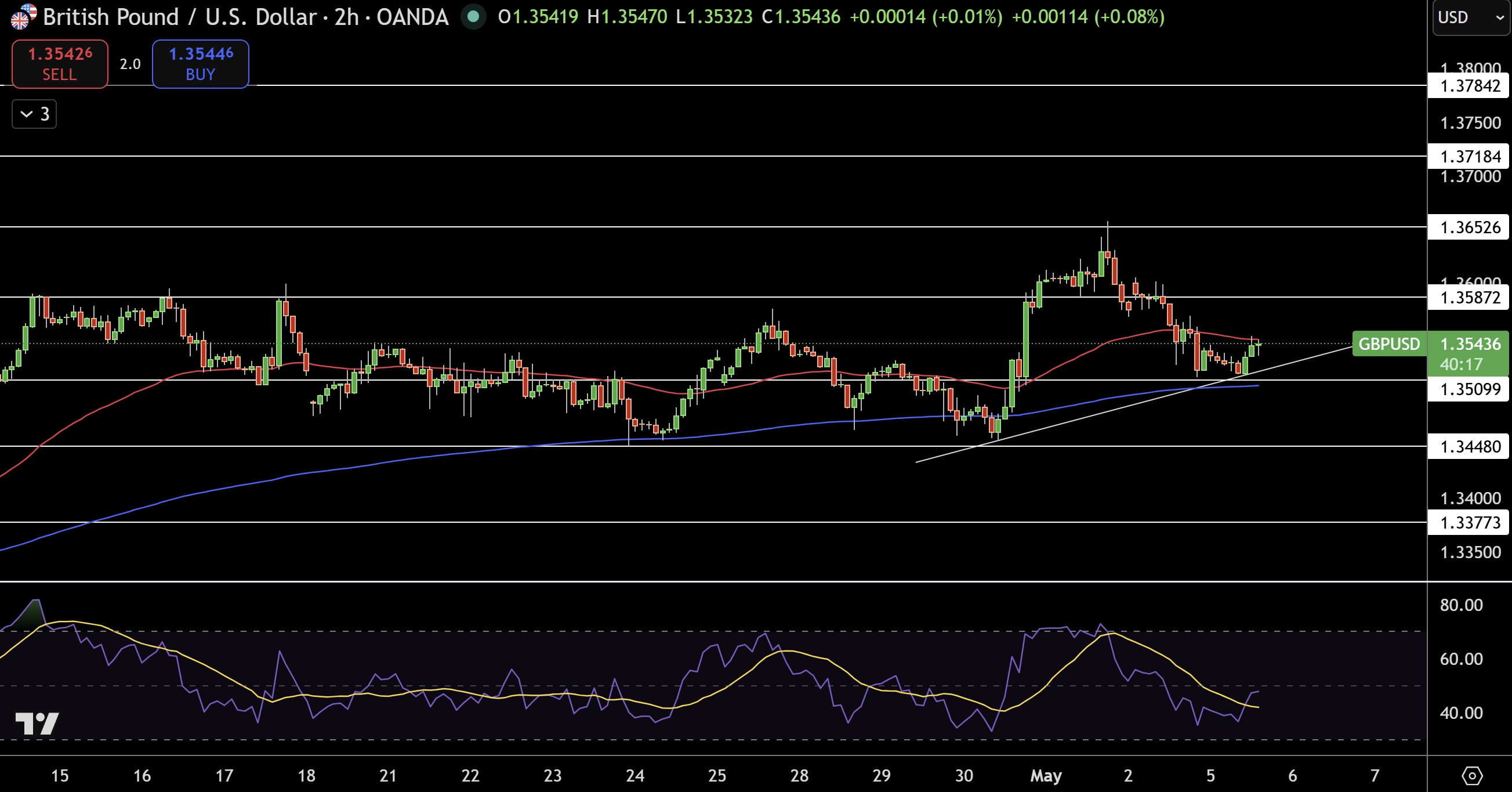1512x792 pixels.
Task: Click the RSI 80.00 scale label
Action: tap(1461, 605)
